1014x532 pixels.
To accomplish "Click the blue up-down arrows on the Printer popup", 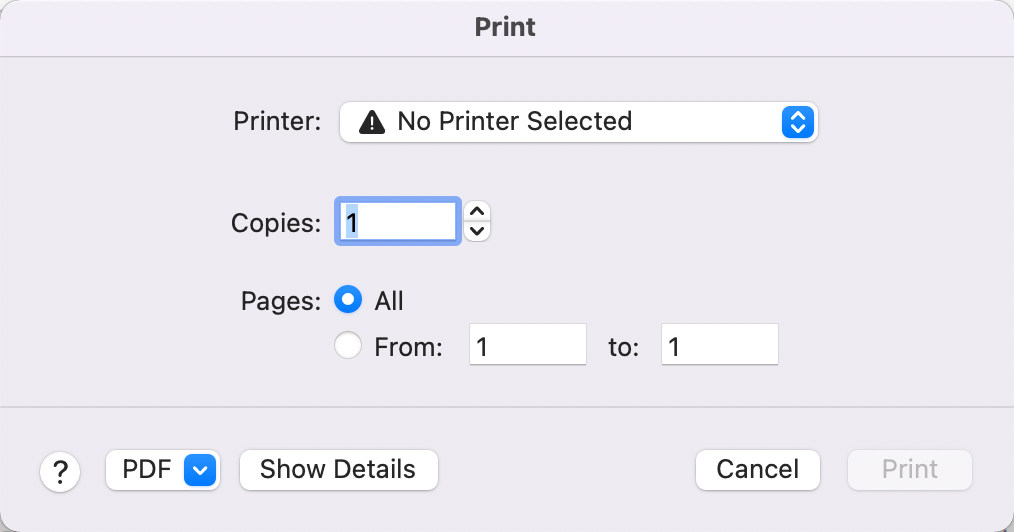I will [797, 122].
